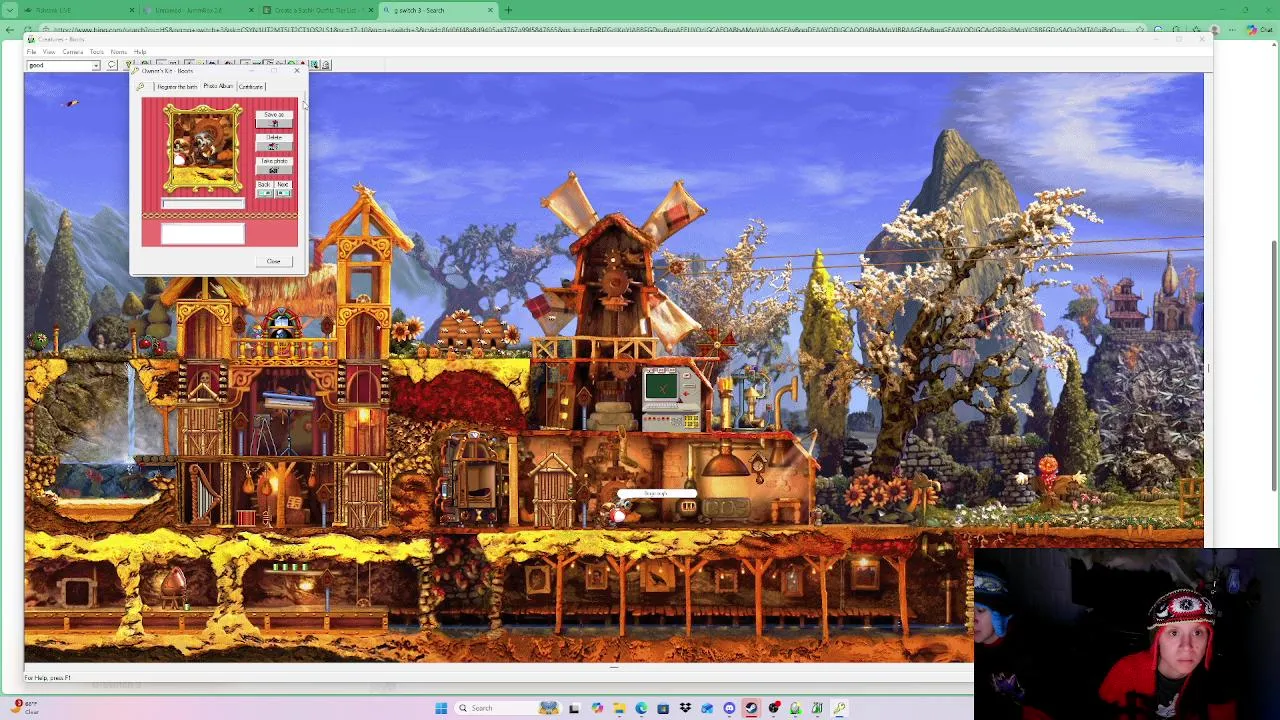Open the Help menu
The height and width of the screenshot is (720, 1280).
140,52
